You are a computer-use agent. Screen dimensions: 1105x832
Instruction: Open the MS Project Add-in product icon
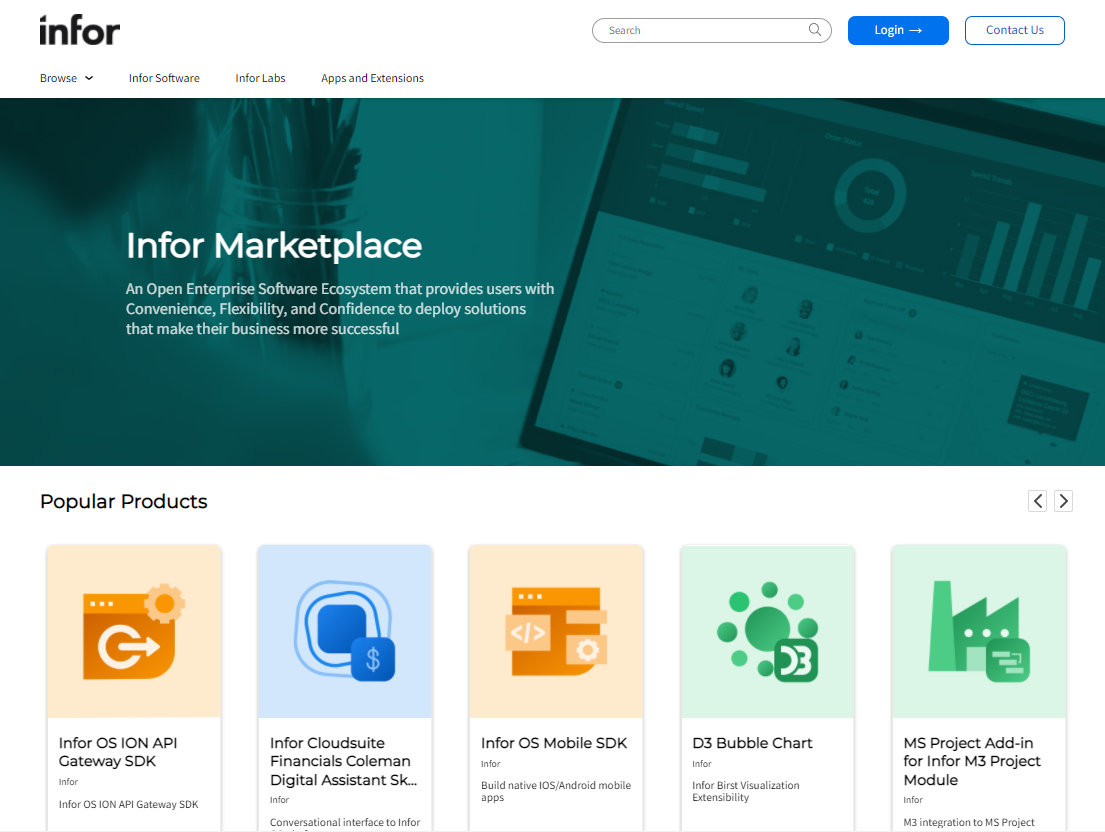click(979, 631)
